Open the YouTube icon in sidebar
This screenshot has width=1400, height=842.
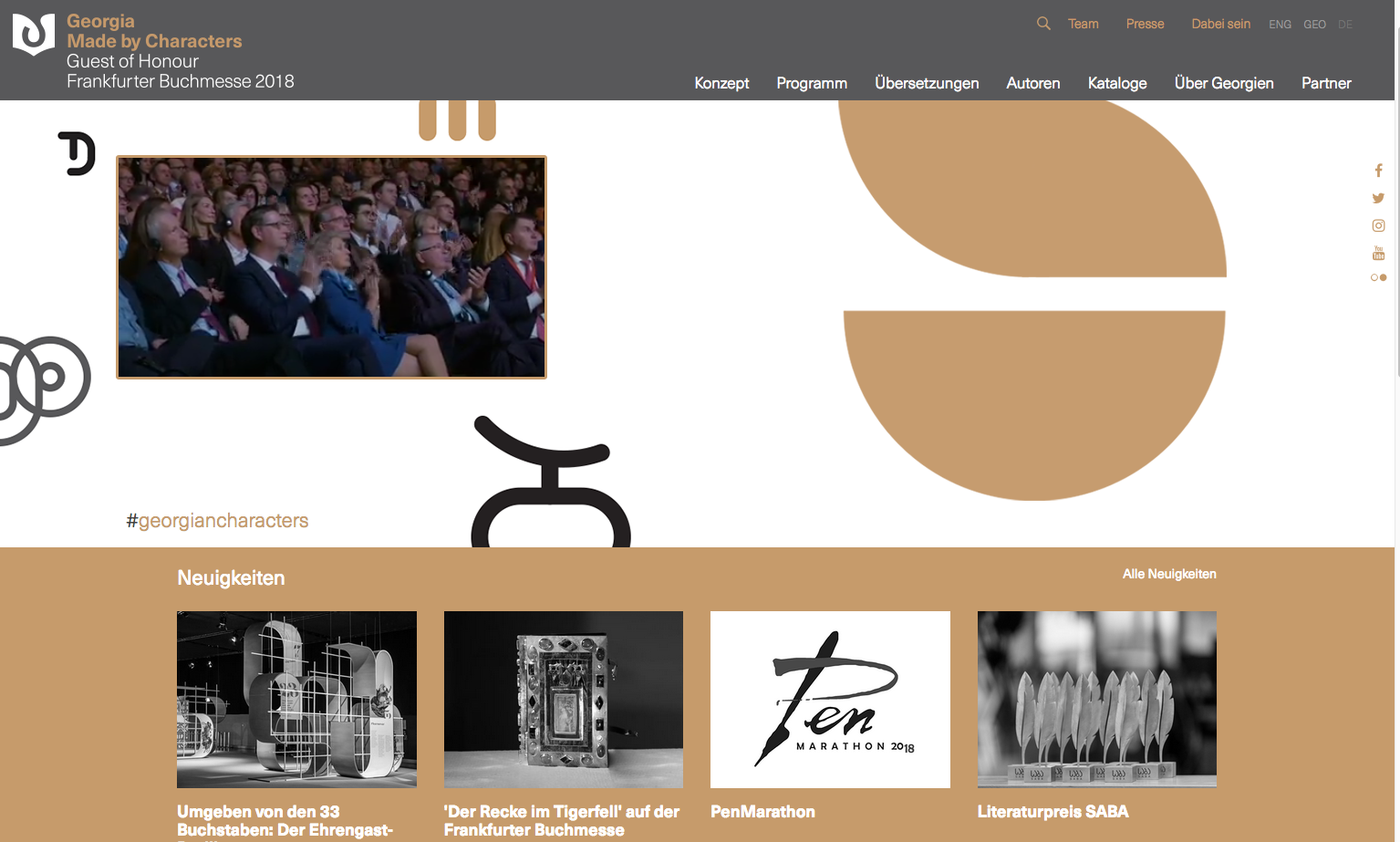(x=1378, y=253)
